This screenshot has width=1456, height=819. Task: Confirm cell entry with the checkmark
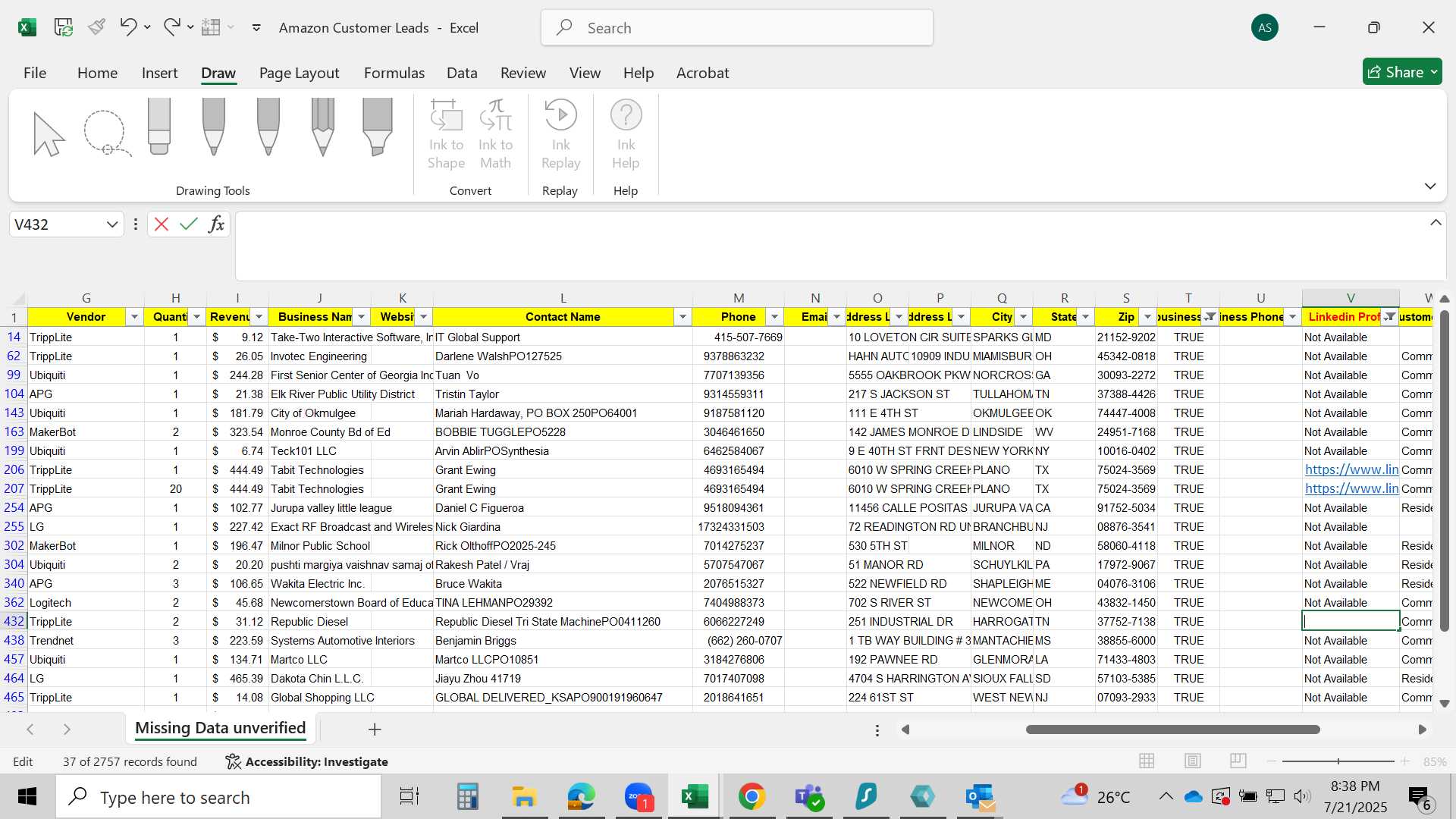[189, 224]
